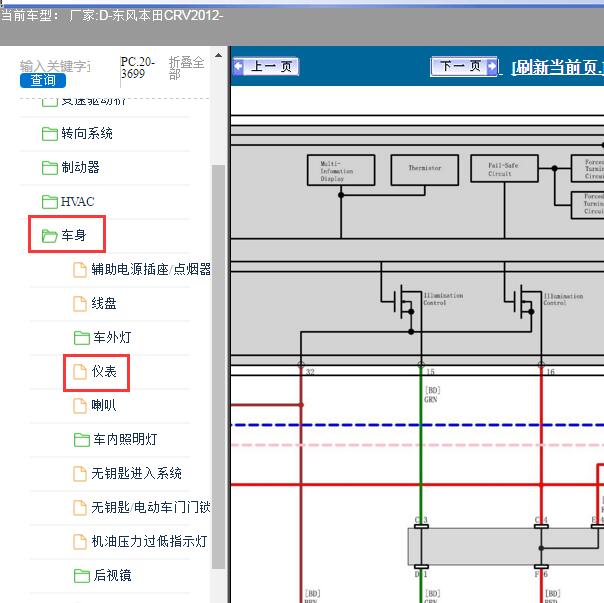Image resolution: width=604 pixels, height=603 pixels.
Task: Expand the 车外灯 folder
Action: [112, 338]
